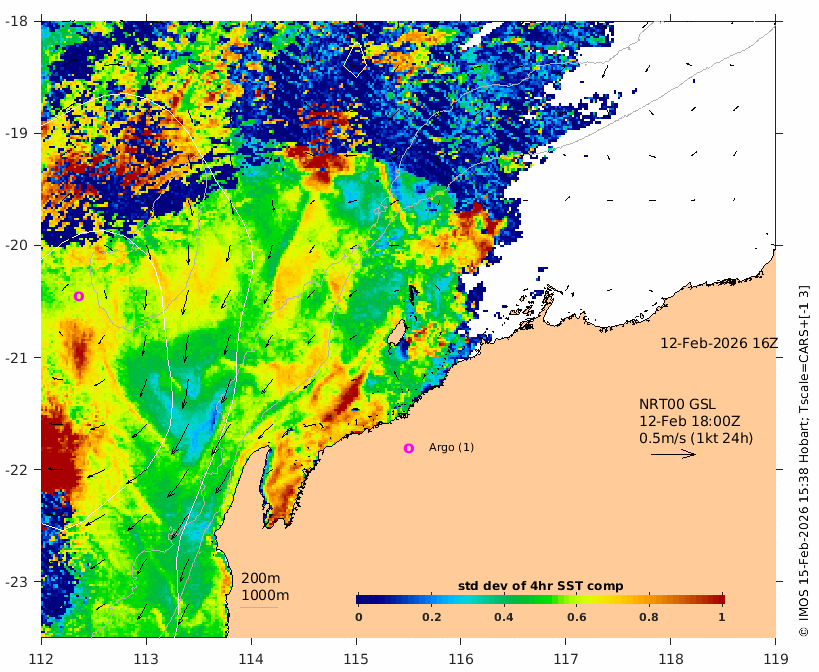Image resolution: width=819 pixels, height=672 pixels.
Task: Click the magenta Argo legend circle
Action: coord(408,448)
